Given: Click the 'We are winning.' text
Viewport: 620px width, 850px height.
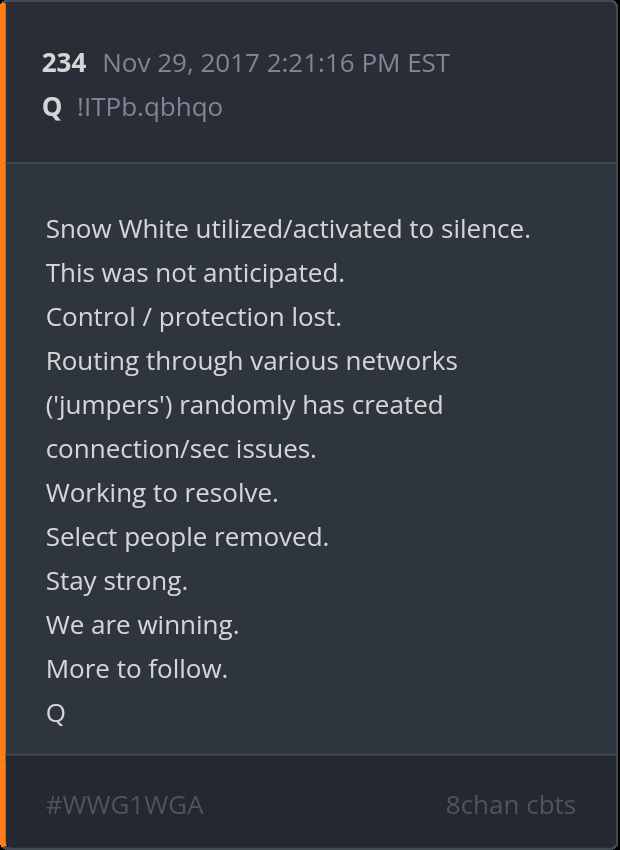Looking at the screenshot, I should pyautogui.click(x=142, y=625).
